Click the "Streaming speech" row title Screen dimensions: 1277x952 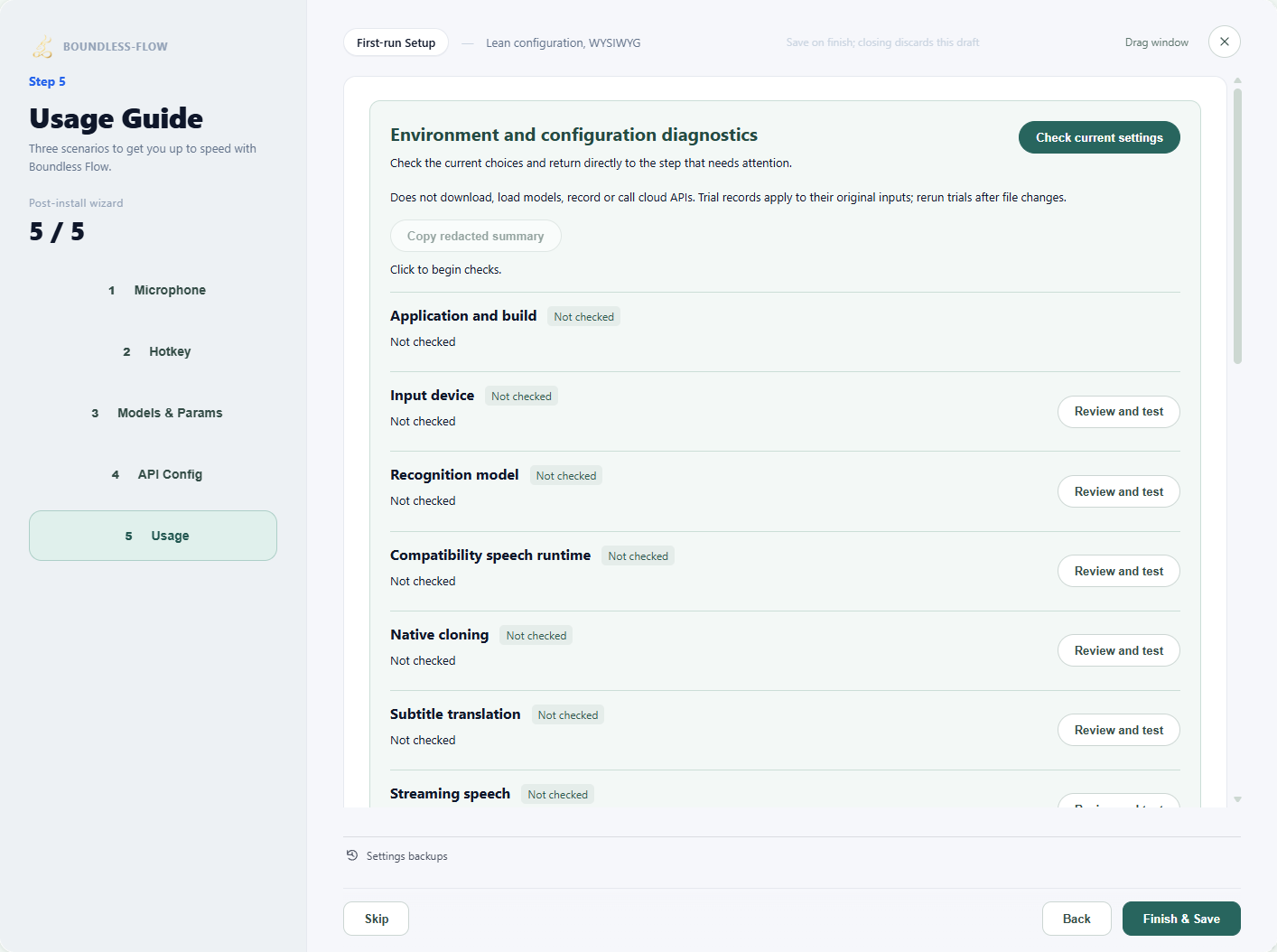click(450, 793)
